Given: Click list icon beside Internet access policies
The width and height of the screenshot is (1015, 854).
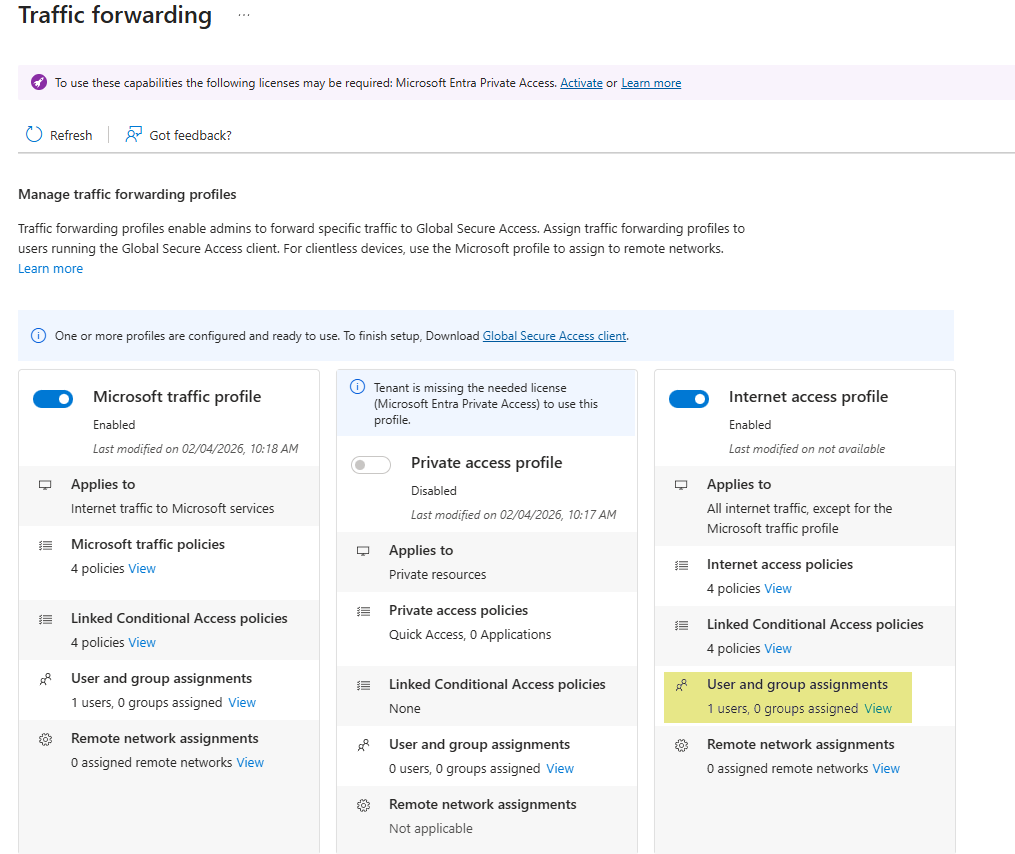Looking at the screenshot, I should (682, 565).
